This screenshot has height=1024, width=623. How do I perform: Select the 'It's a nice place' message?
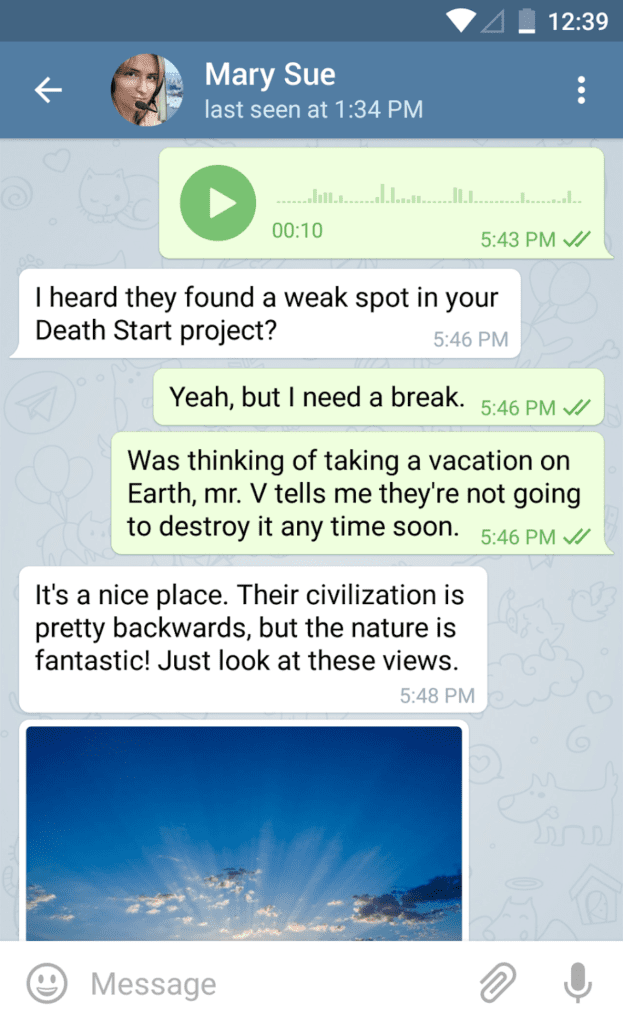click(x=253, y=639)
